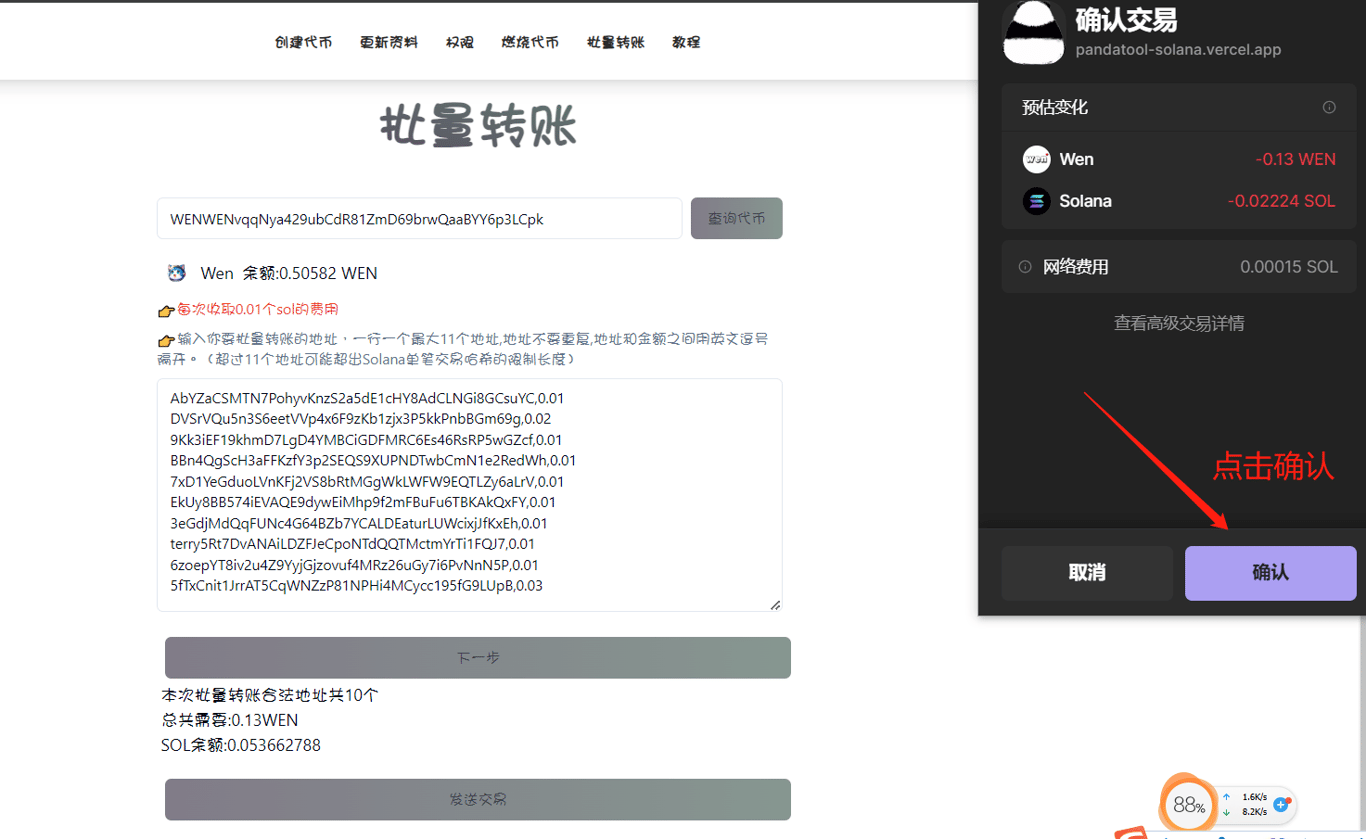The image size is (1366, 839).
Task: Click the address line starting with 6zoepYT8iv2u
Action: [355, 566]
